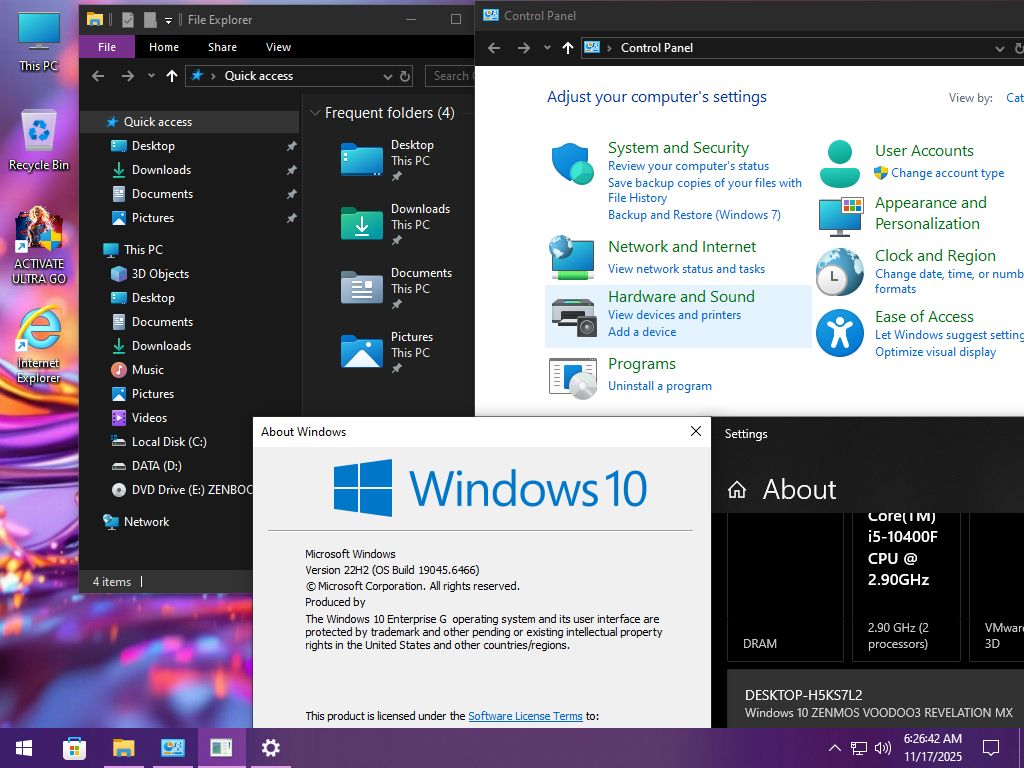This screenshot has height=768, width=1024.
Task: Select Network in navigation pane
Action: click(146, 522)
